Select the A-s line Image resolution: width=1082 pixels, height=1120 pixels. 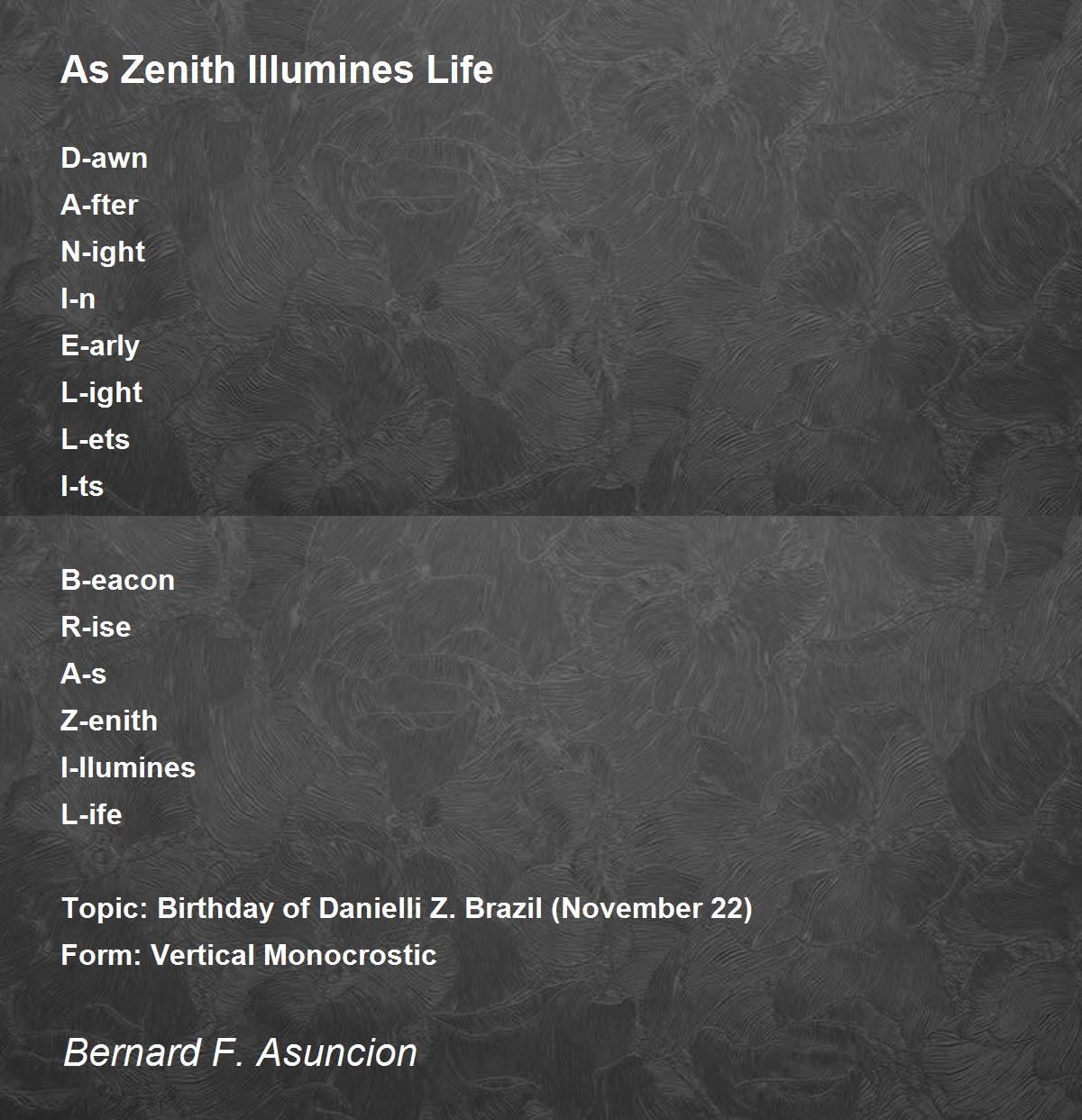tap(83, 674)
